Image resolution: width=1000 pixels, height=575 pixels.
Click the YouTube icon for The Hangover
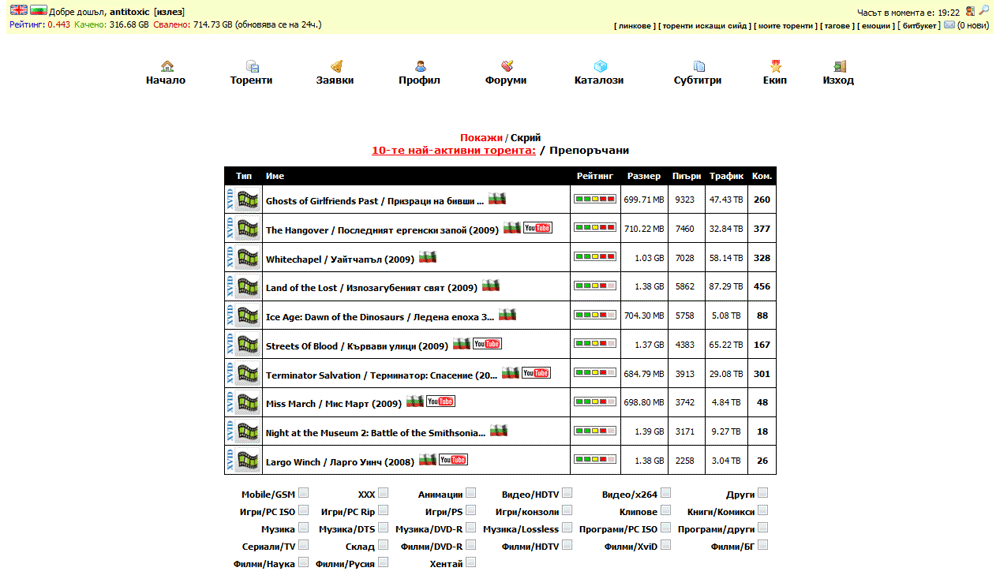pyautogui.click(x=538, y=228)
